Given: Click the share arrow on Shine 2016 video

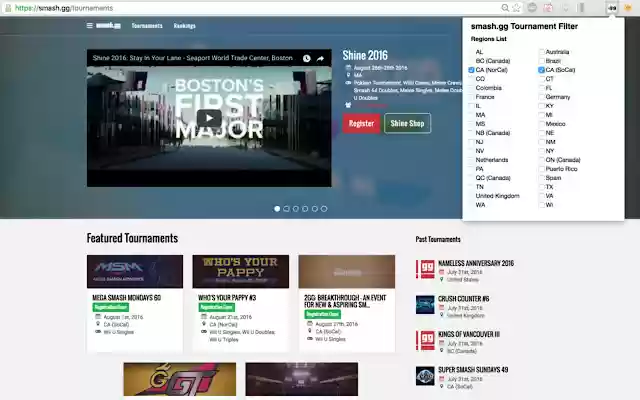Looking at the screenshot, I should point(320,58).
